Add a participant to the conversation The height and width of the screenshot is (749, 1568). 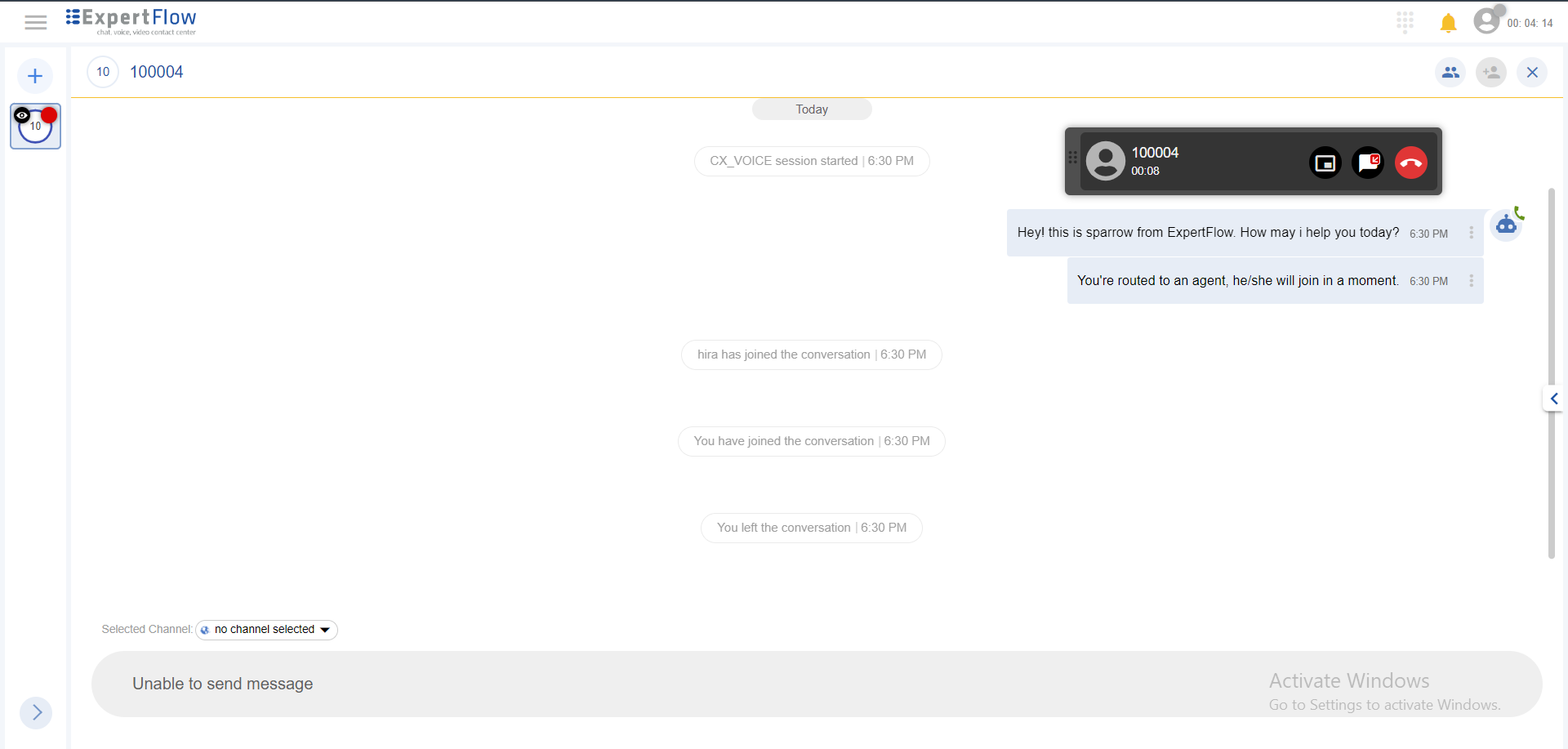[x=1492, y=72]
